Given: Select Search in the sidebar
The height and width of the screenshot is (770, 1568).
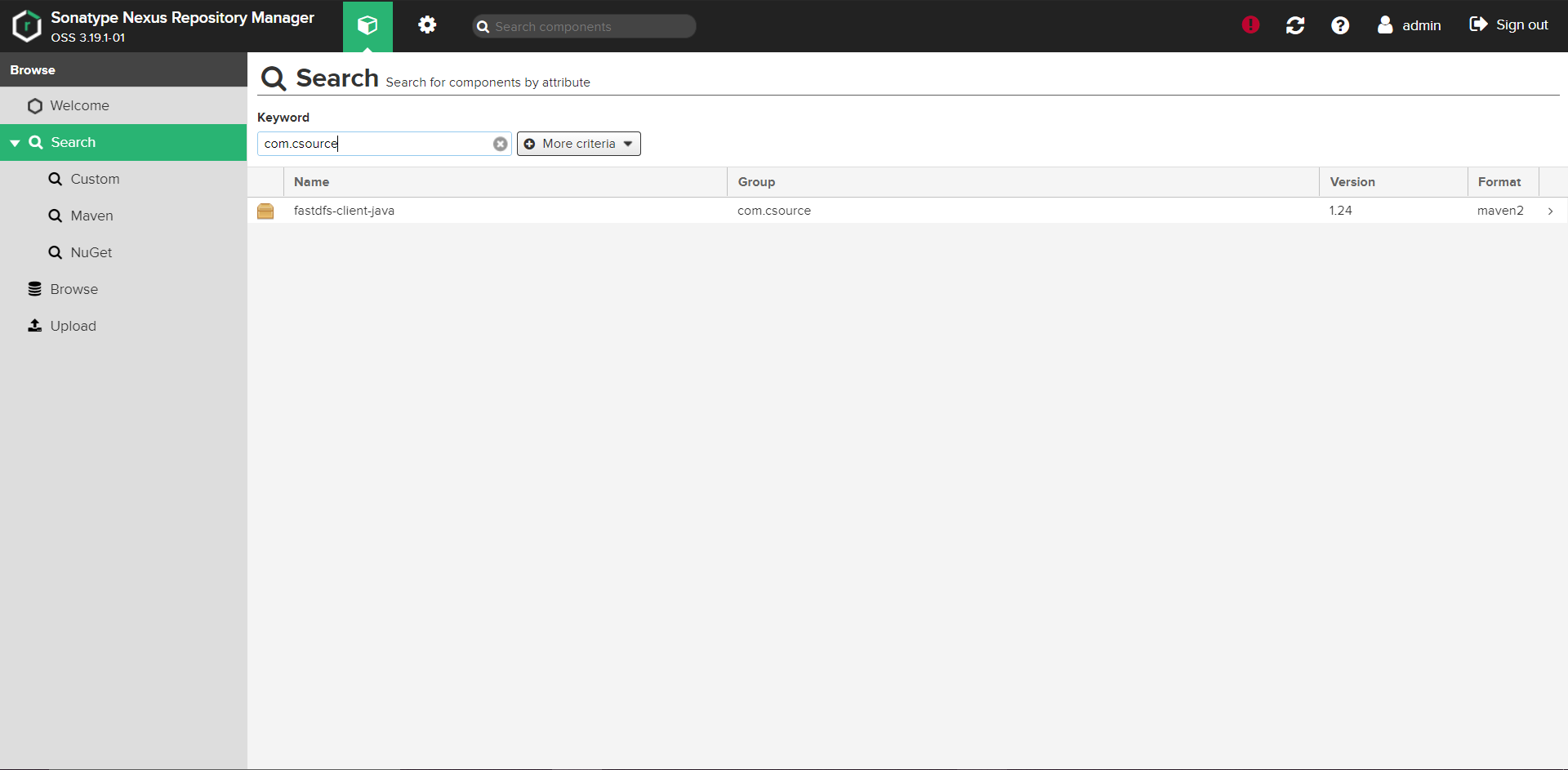Looking at the screenshot, I should point(123,143).
